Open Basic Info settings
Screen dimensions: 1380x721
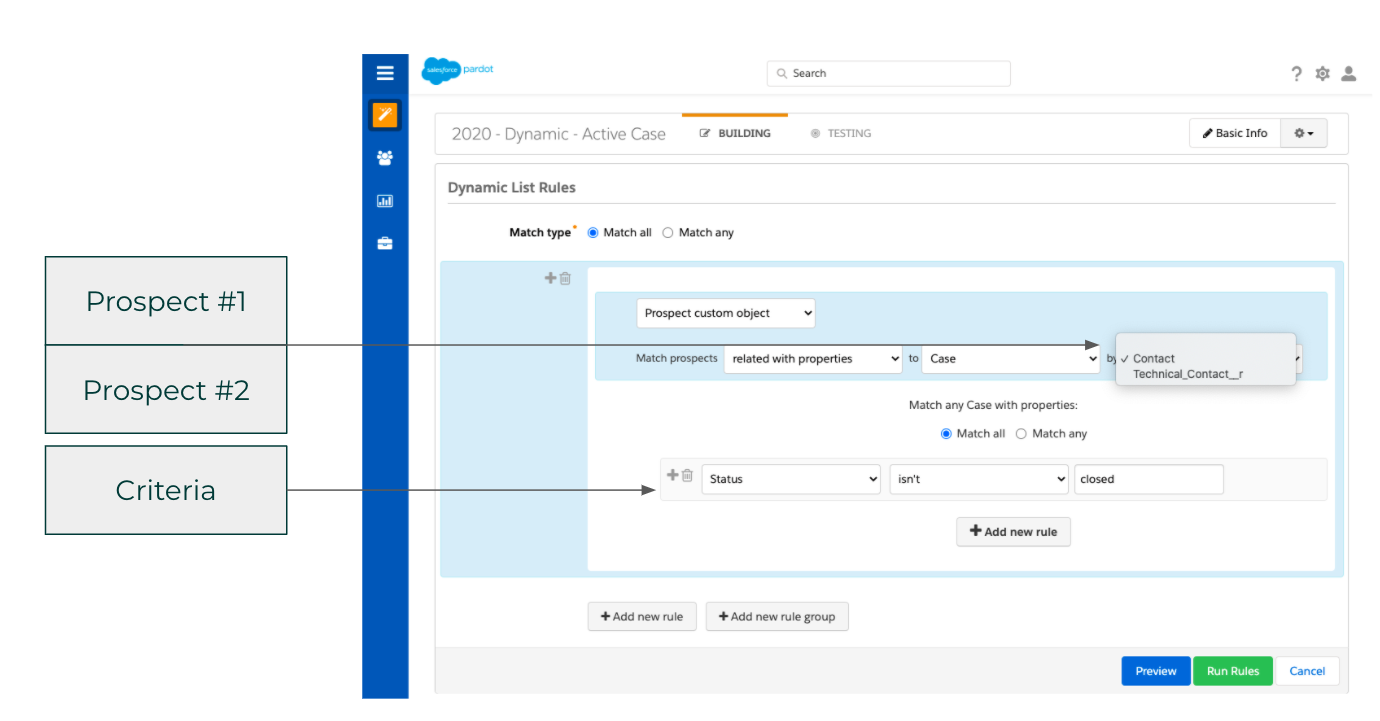coord(1234,132)
